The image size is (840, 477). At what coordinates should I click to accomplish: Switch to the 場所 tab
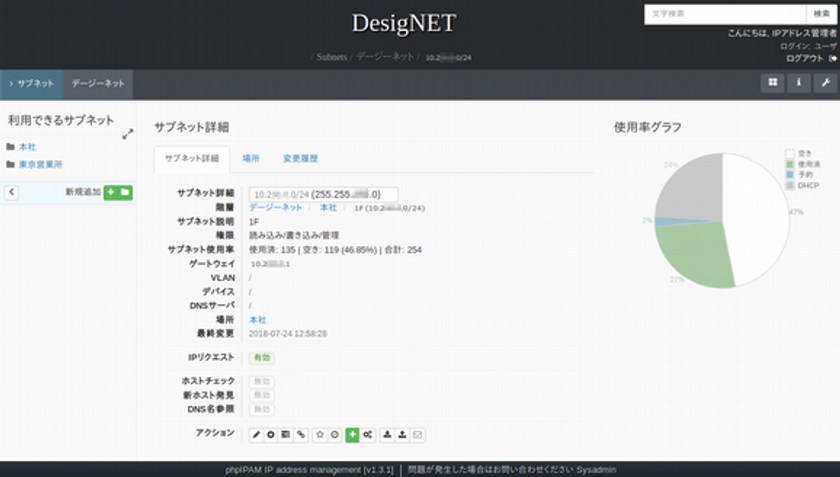251,159
